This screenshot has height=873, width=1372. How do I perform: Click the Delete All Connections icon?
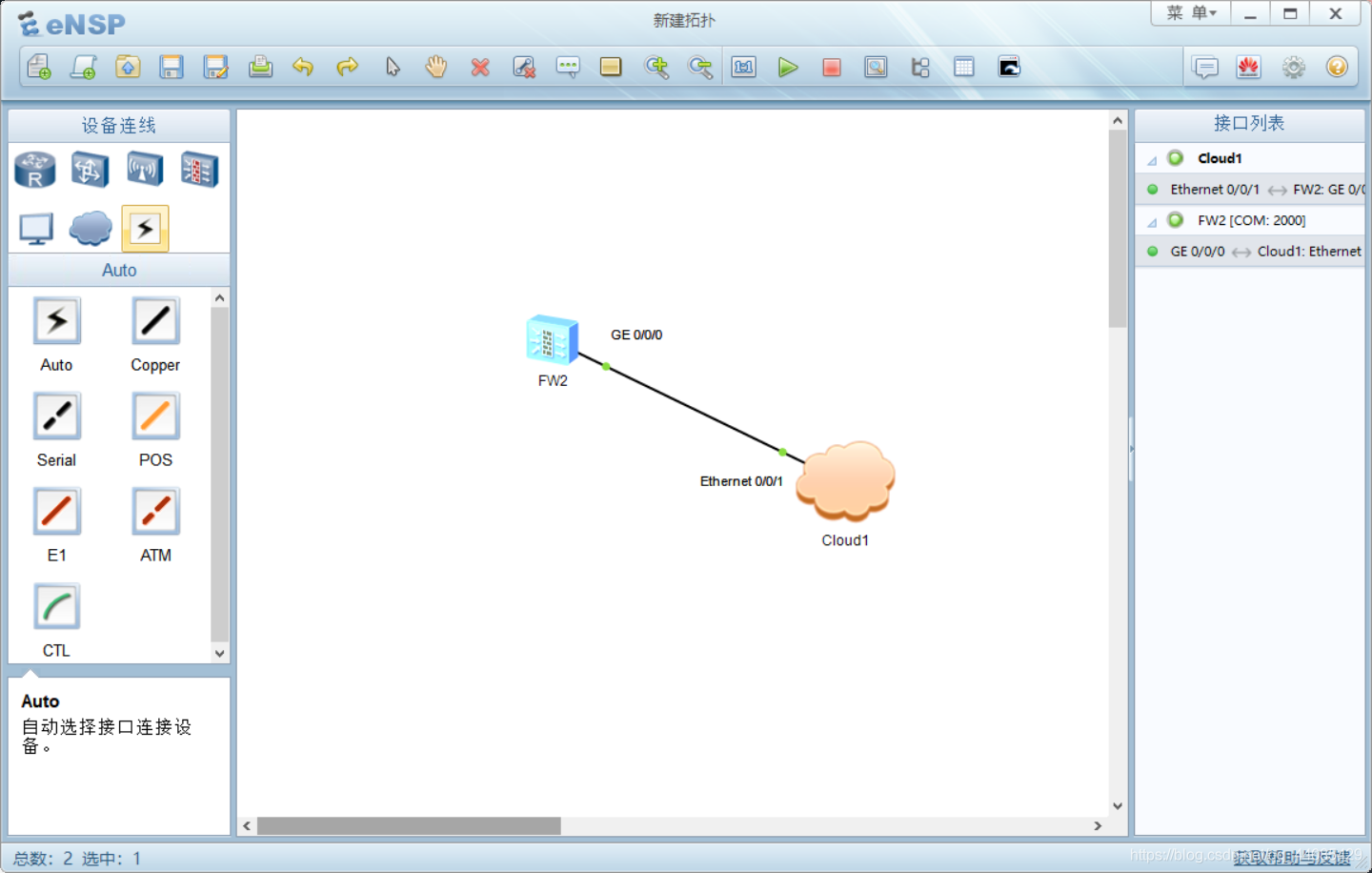[524, 67]
